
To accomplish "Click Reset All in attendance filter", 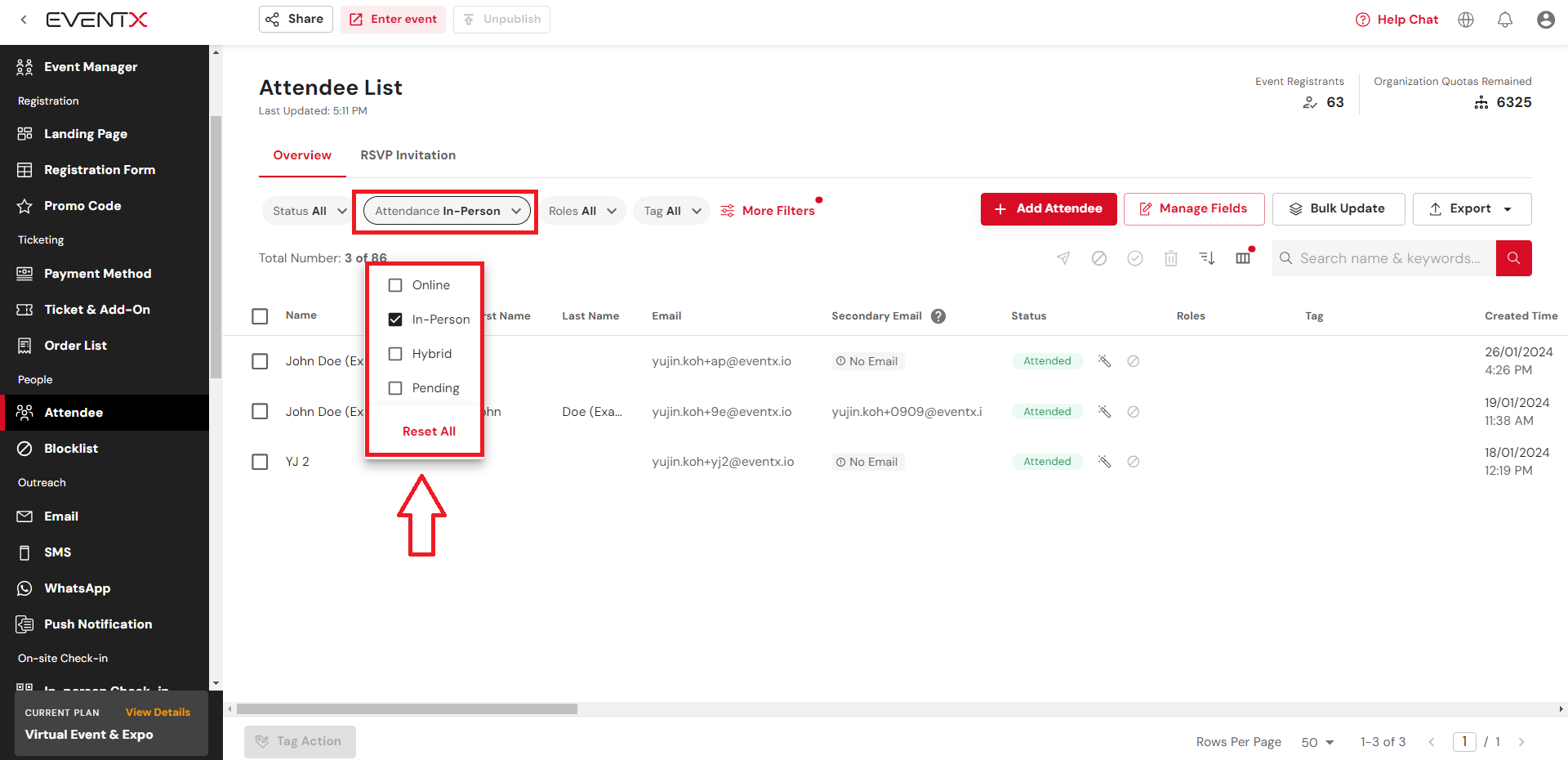I will coord(429,431).
